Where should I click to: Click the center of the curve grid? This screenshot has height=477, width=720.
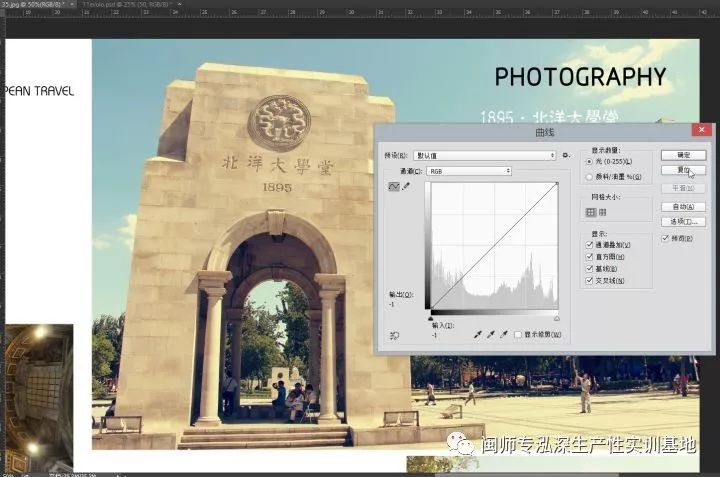[494, 246]
